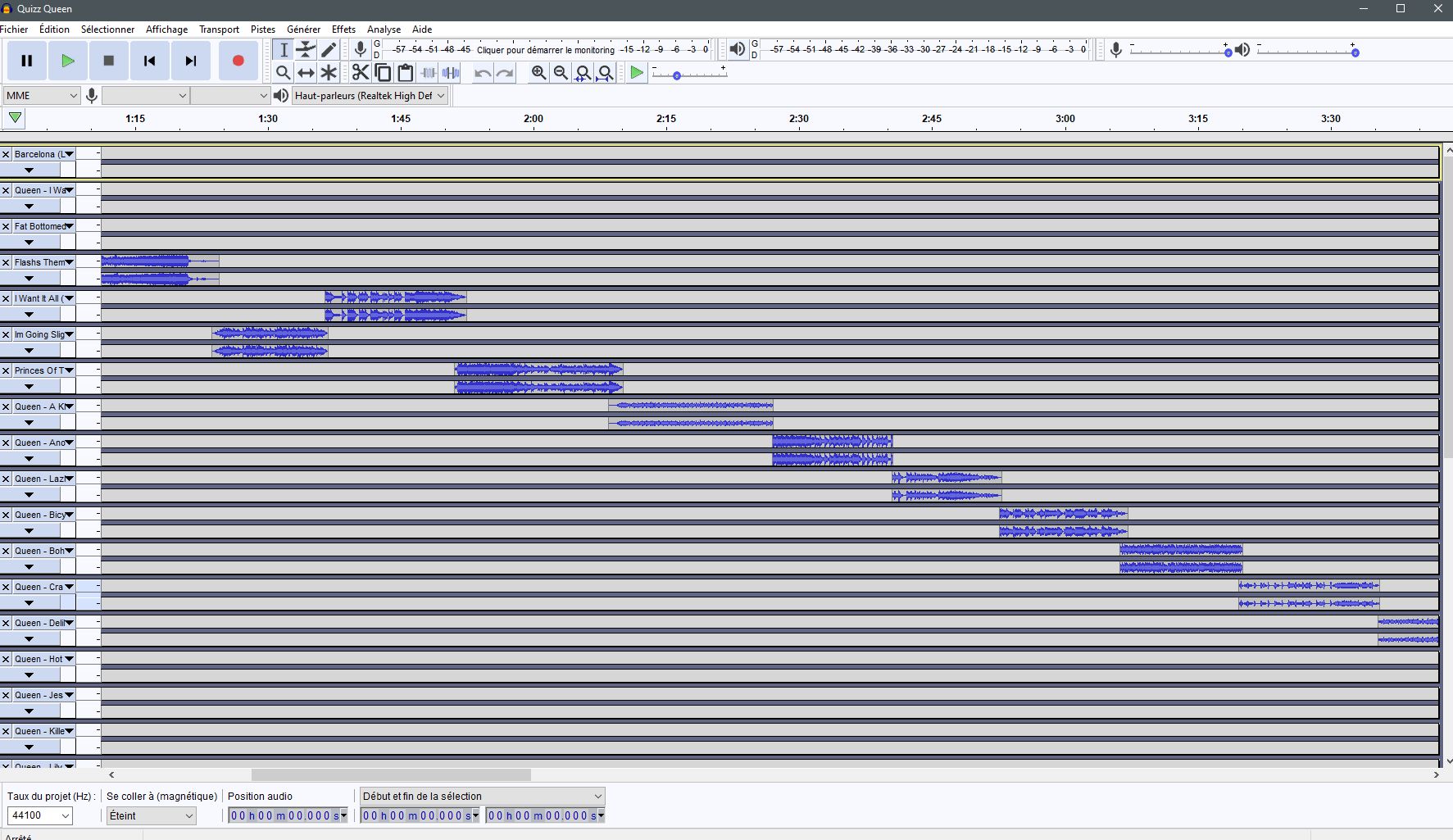Toggle the Pause button
This screenshot has height=840, width=1453.
(x=27, y=61)
